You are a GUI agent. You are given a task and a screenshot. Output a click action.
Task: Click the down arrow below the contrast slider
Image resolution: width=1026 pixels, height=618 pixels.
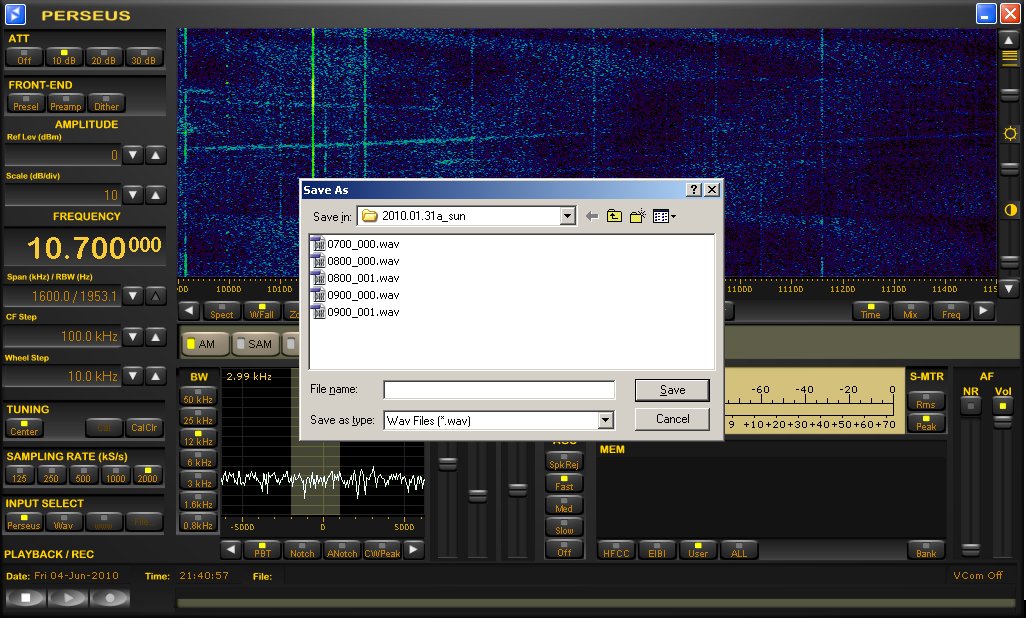click(x=1009, y=288)
